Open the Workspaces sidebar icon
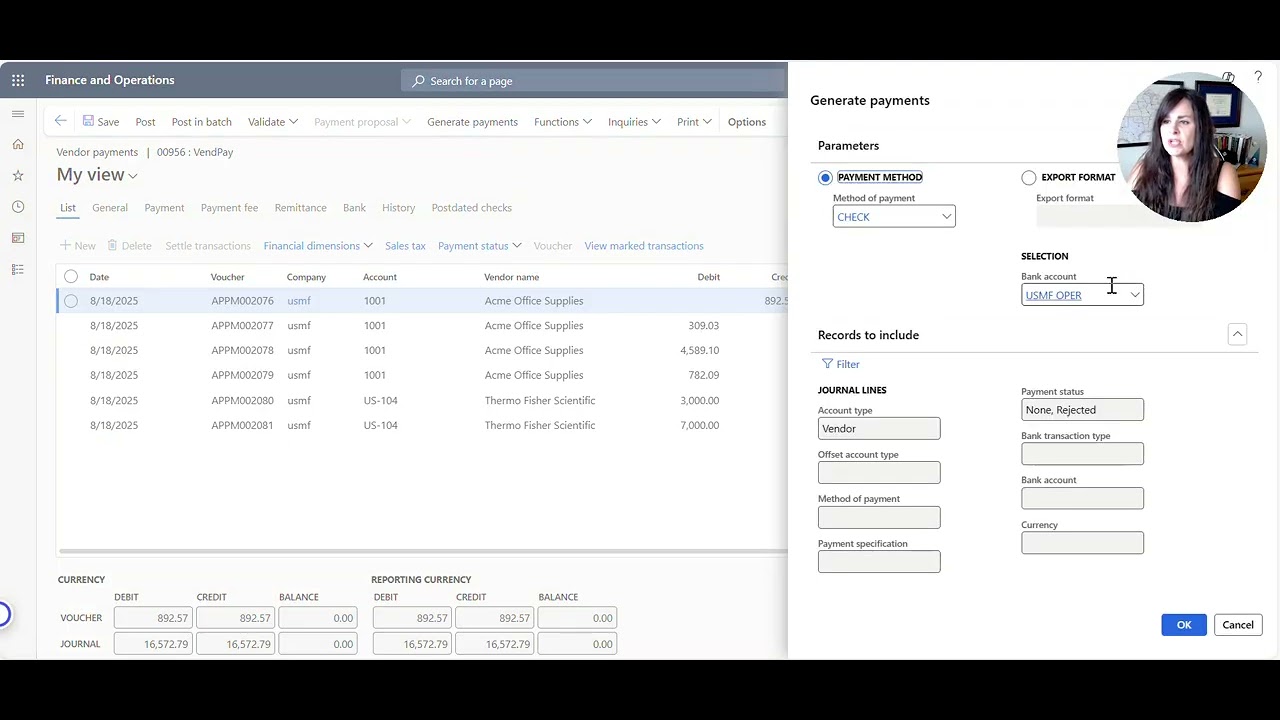The height and width of the screenshot is (720, 1280). (18, 238)
